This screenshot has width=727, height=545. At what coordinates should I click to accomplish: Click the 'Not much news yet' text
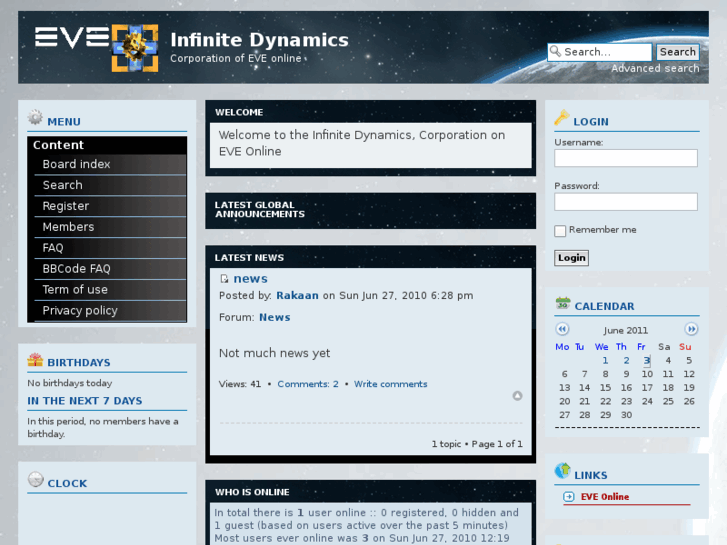tap(274, 353)
